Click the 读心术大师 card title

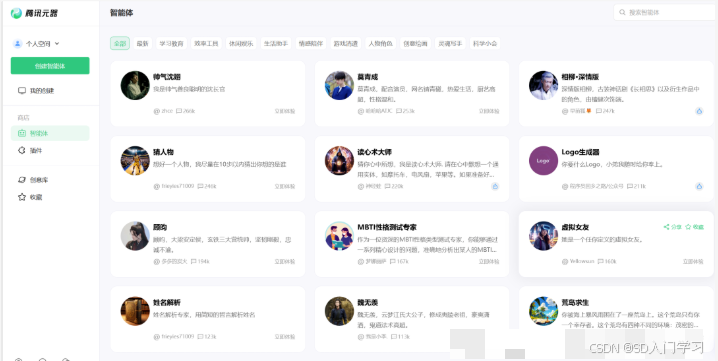tap(375, 152)
